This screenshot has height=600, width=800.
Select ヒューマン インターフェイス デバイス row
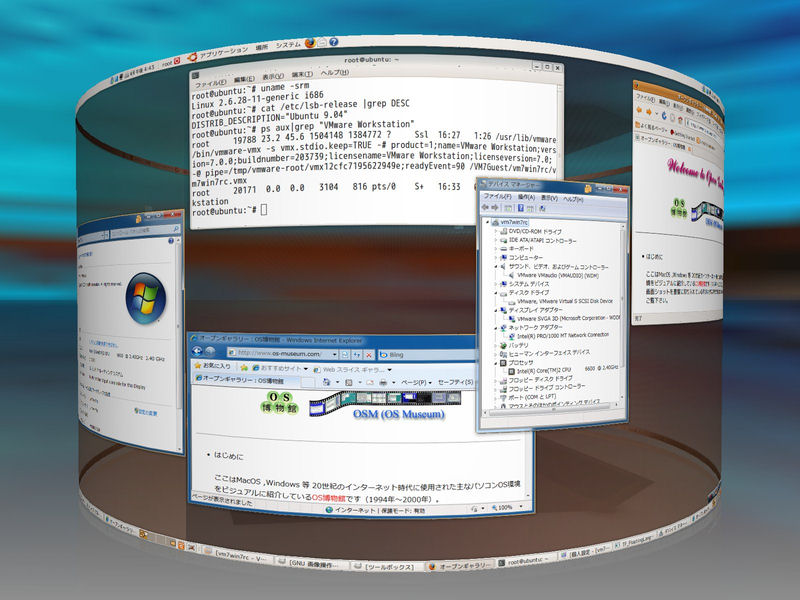point(544,353)
